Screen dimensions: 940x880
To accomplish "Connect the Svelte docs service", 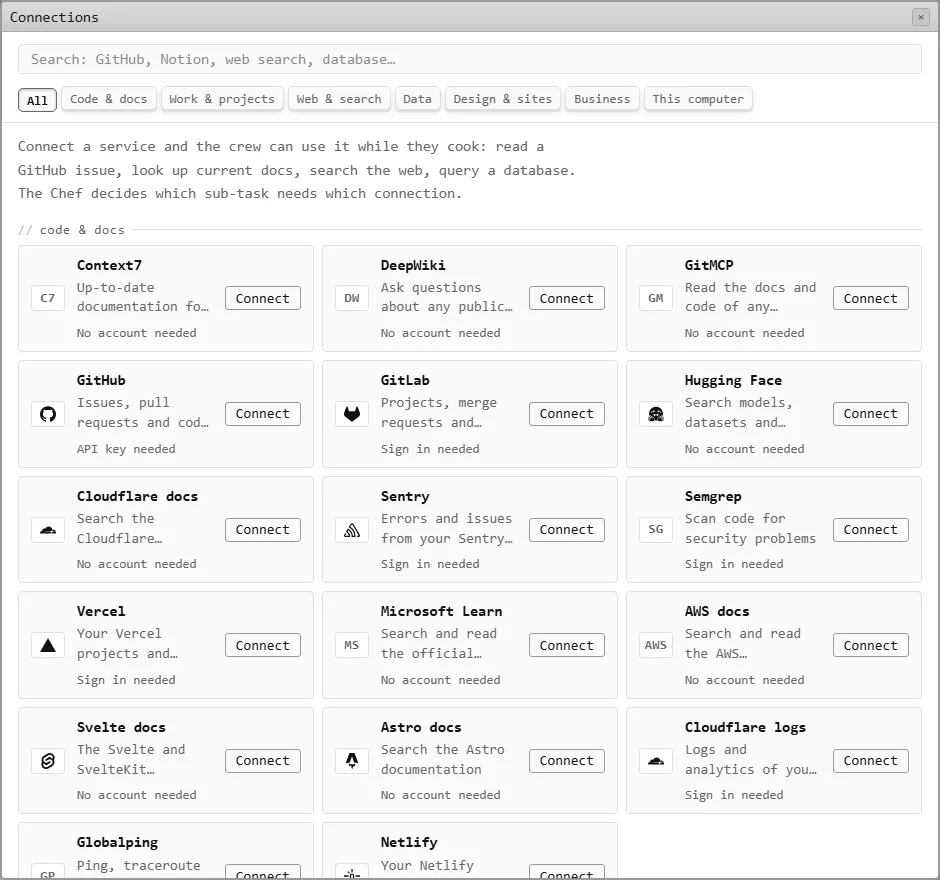I will tap(263, 761).
